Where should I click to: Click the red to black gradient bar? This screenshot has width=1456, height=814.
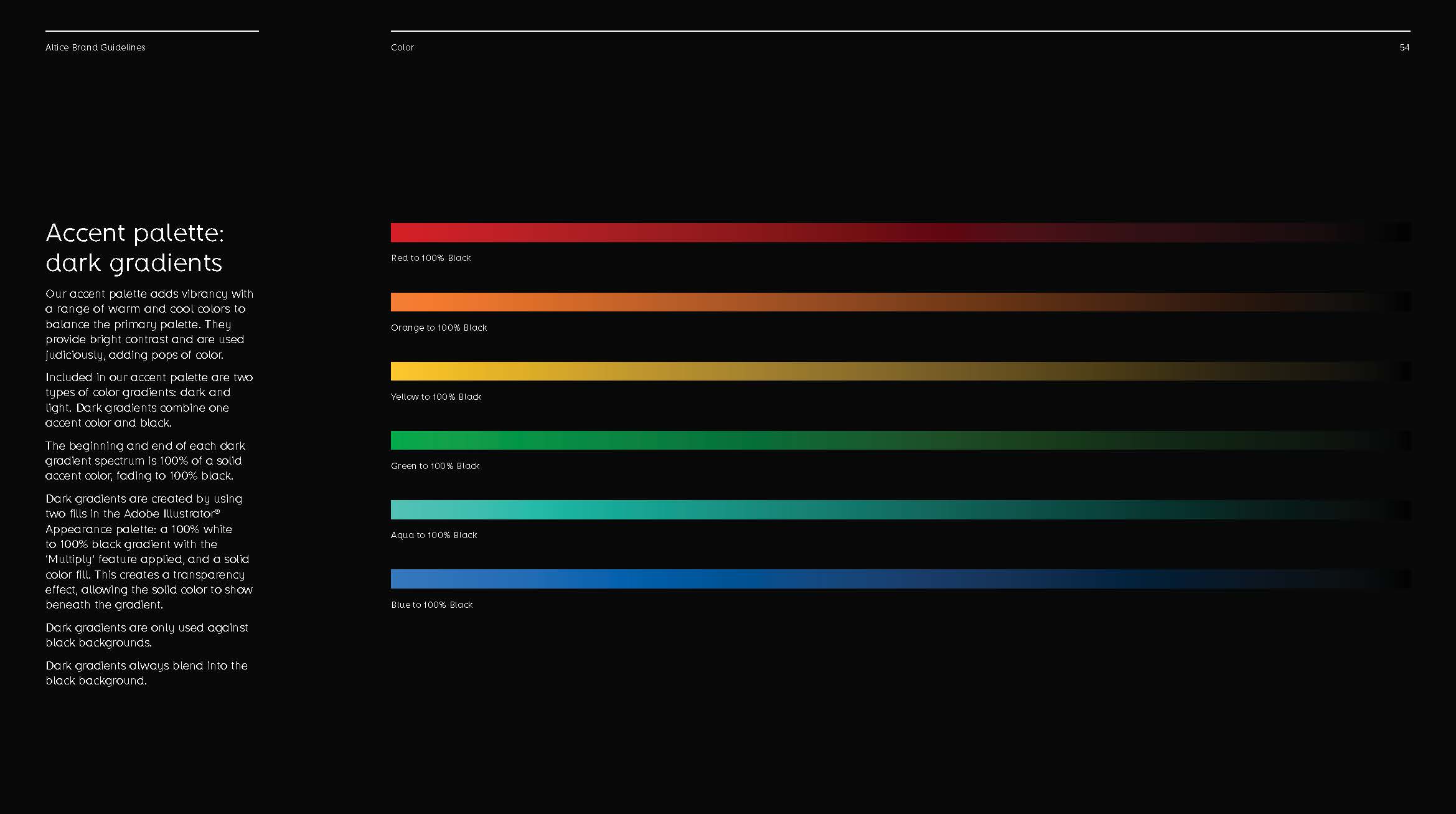[x=901, y=232]
